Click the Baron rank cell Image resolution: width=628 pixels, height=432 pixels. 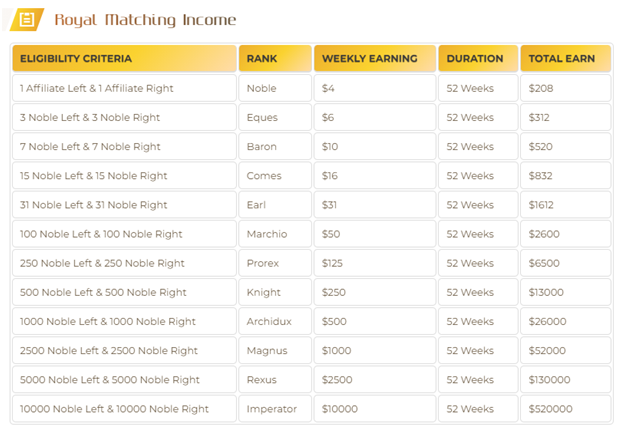(x=275, y=147)
